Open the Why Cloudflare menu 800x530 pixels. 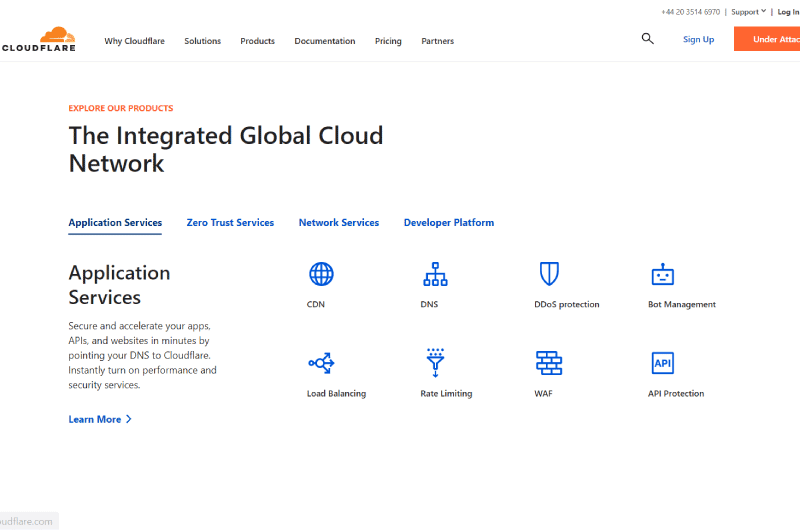135,41
